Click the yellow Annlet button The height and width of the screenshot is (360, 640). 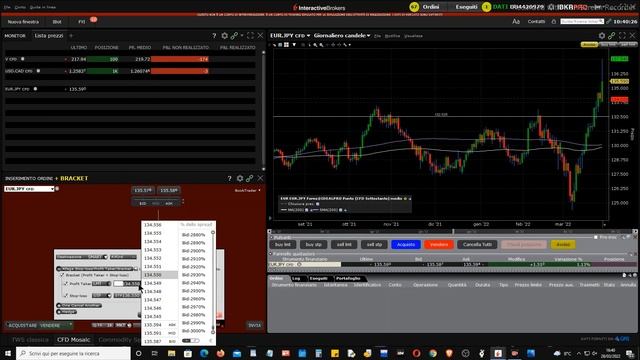tap(563, 244)
